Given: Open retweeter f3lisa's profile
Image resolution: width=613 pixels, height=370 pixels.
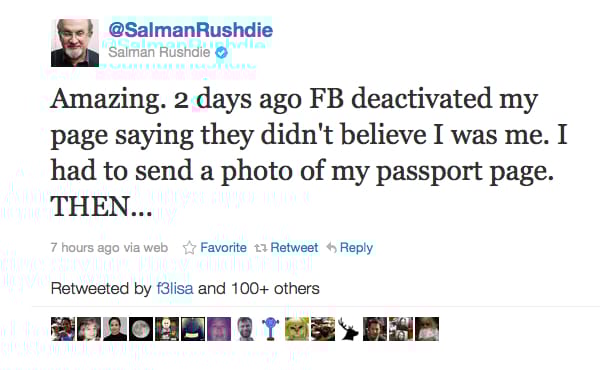Looking at the screenshot, I should click(x=175, y=289).
